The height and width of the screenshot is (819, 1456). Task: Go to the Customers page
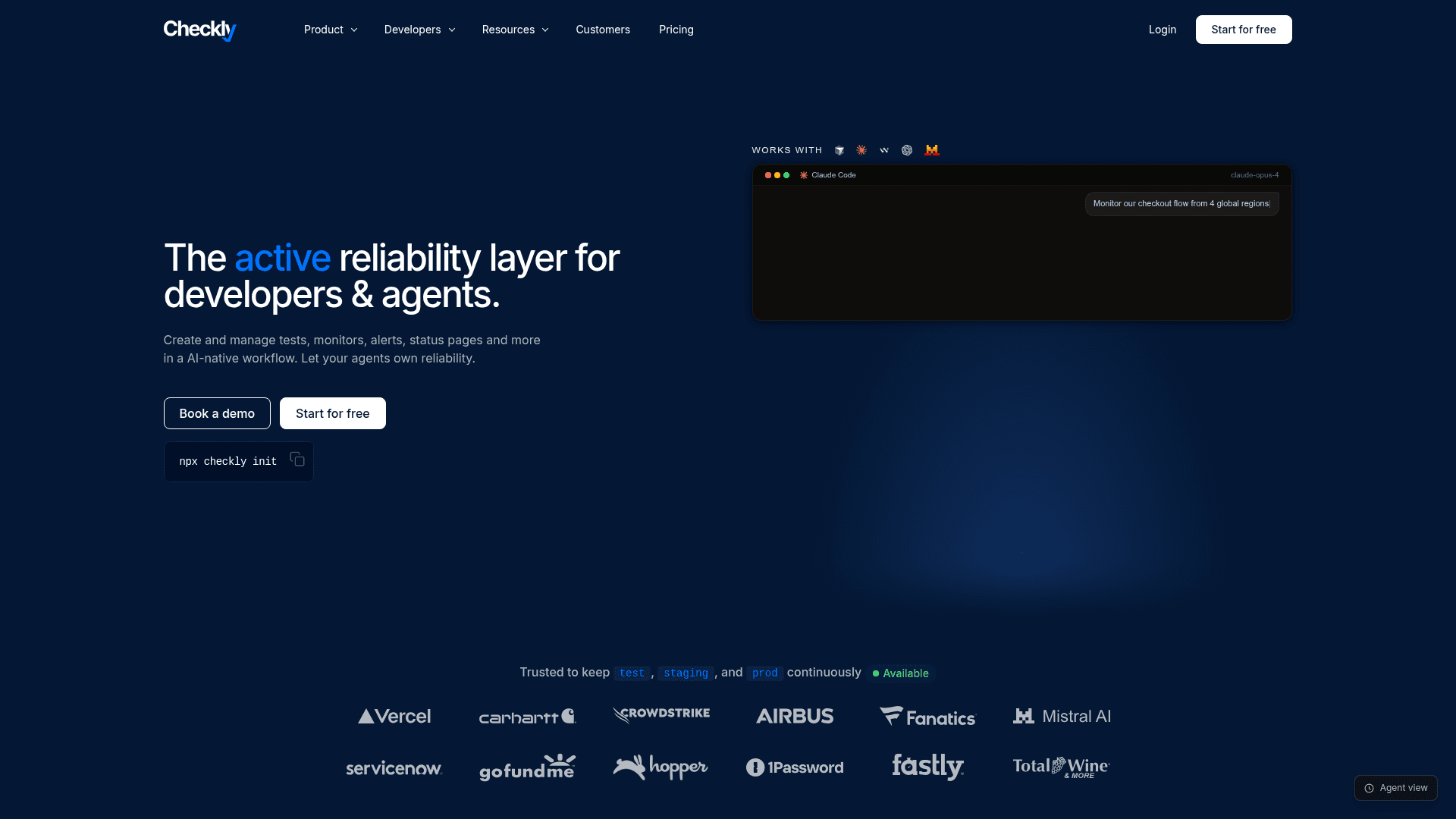(603, 30)
